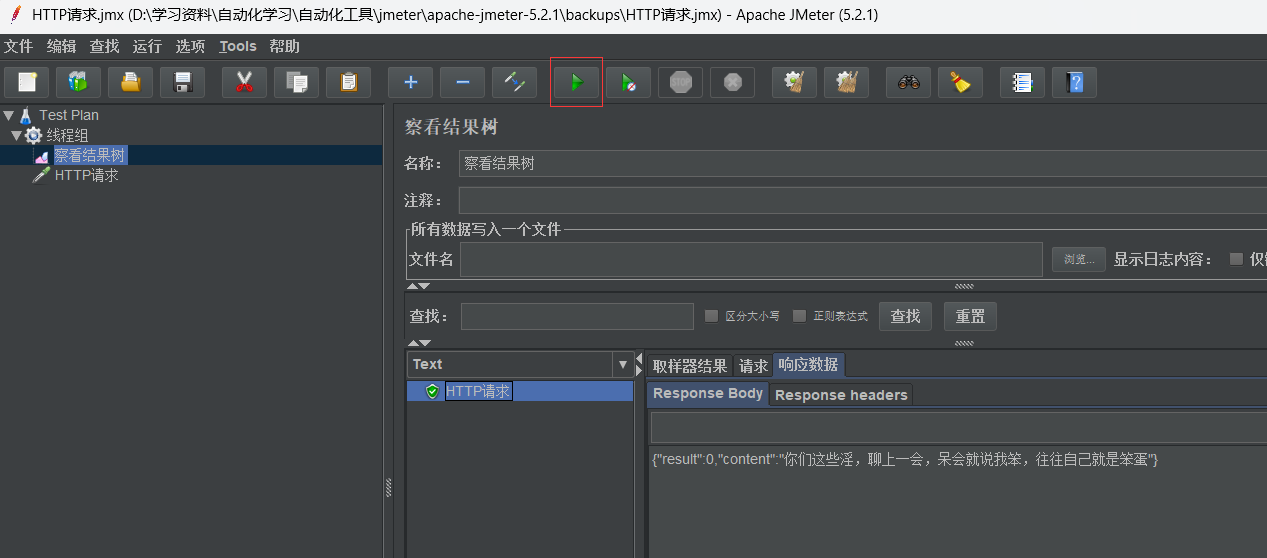Click the 浏览 browse button
The image size is (1267, 558).
tap(1079, 259)
